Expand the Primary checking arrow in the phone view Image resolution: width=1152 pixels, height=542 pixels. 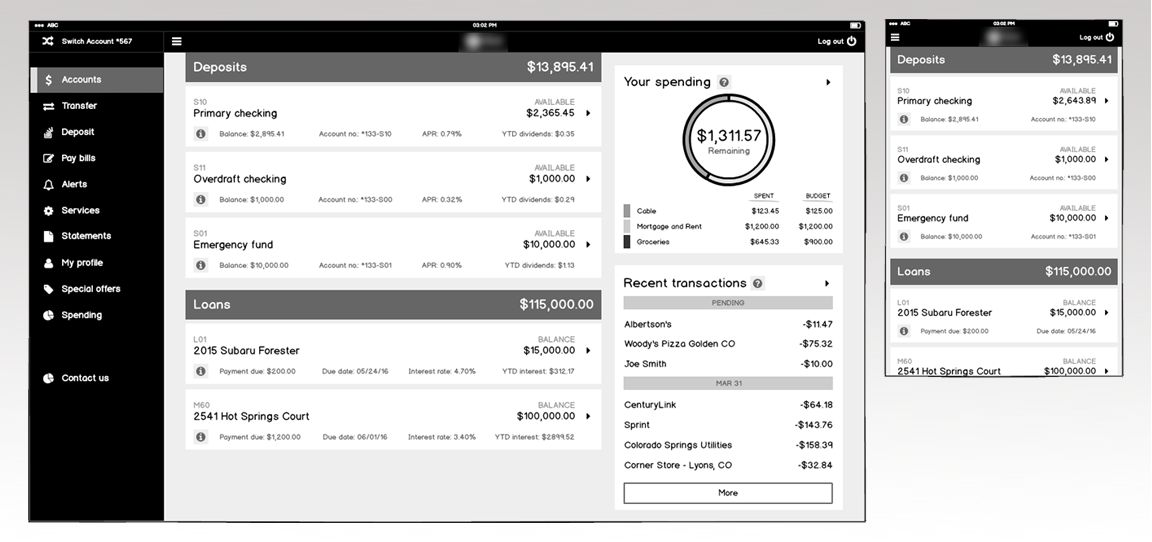point(1106,101)
